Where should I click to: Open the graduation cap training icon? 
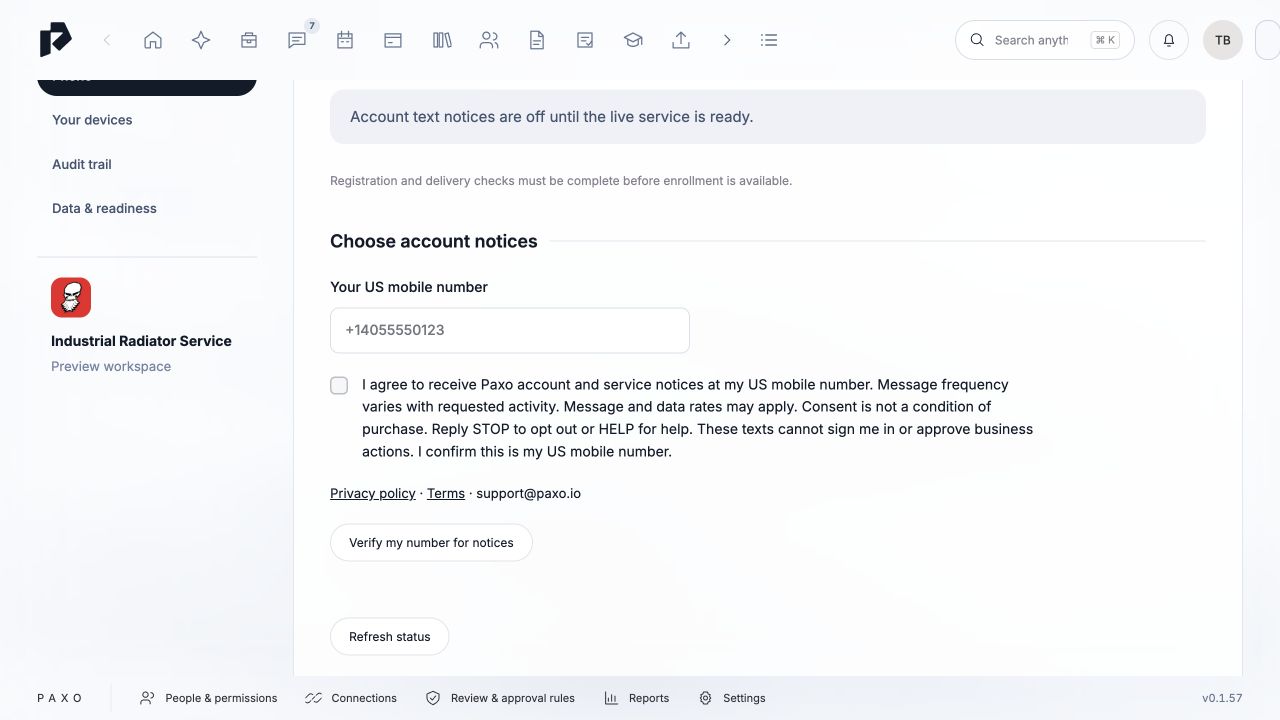(633, 40)
